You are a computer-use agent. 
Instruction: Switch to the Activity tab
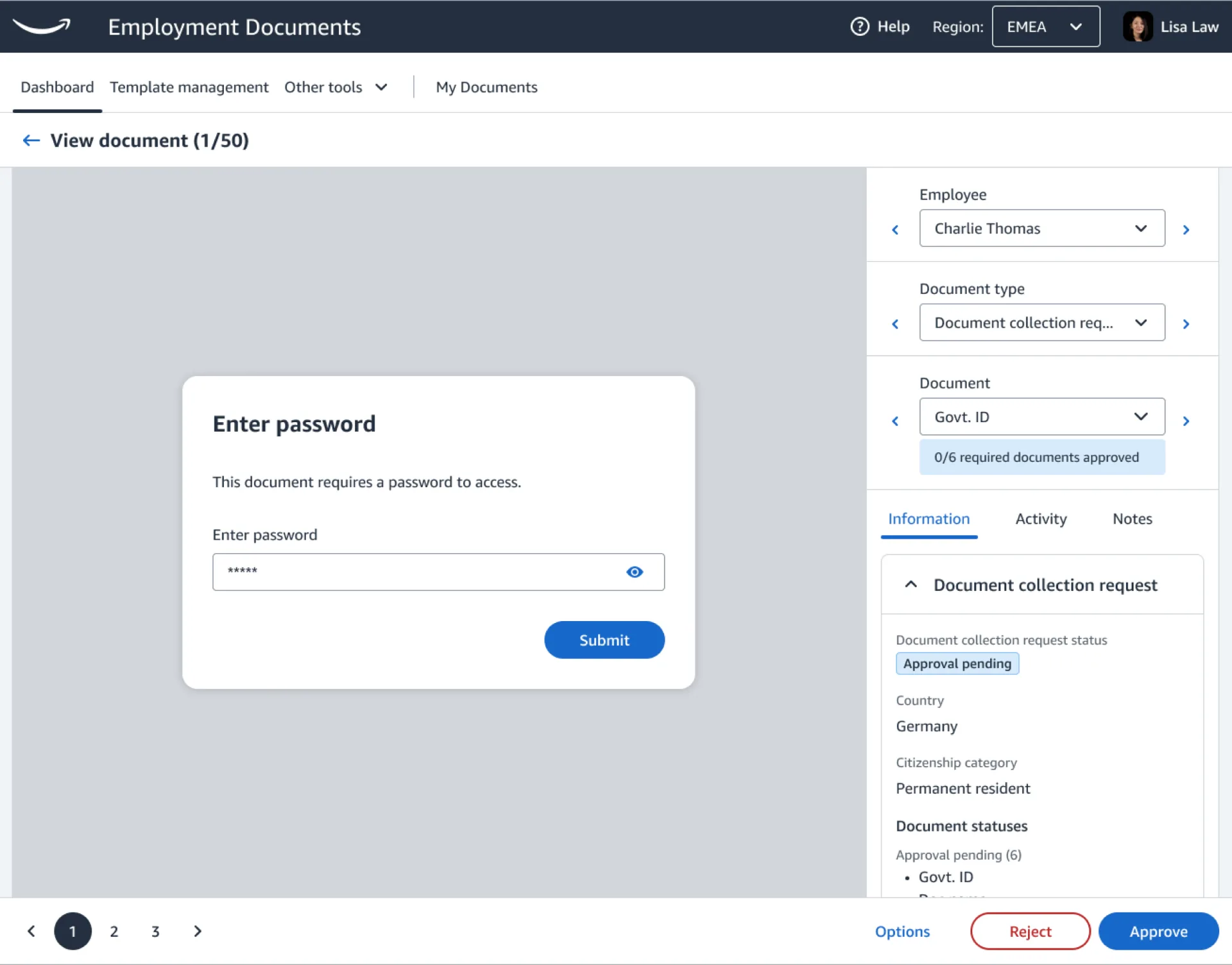tap(1041, 518)
